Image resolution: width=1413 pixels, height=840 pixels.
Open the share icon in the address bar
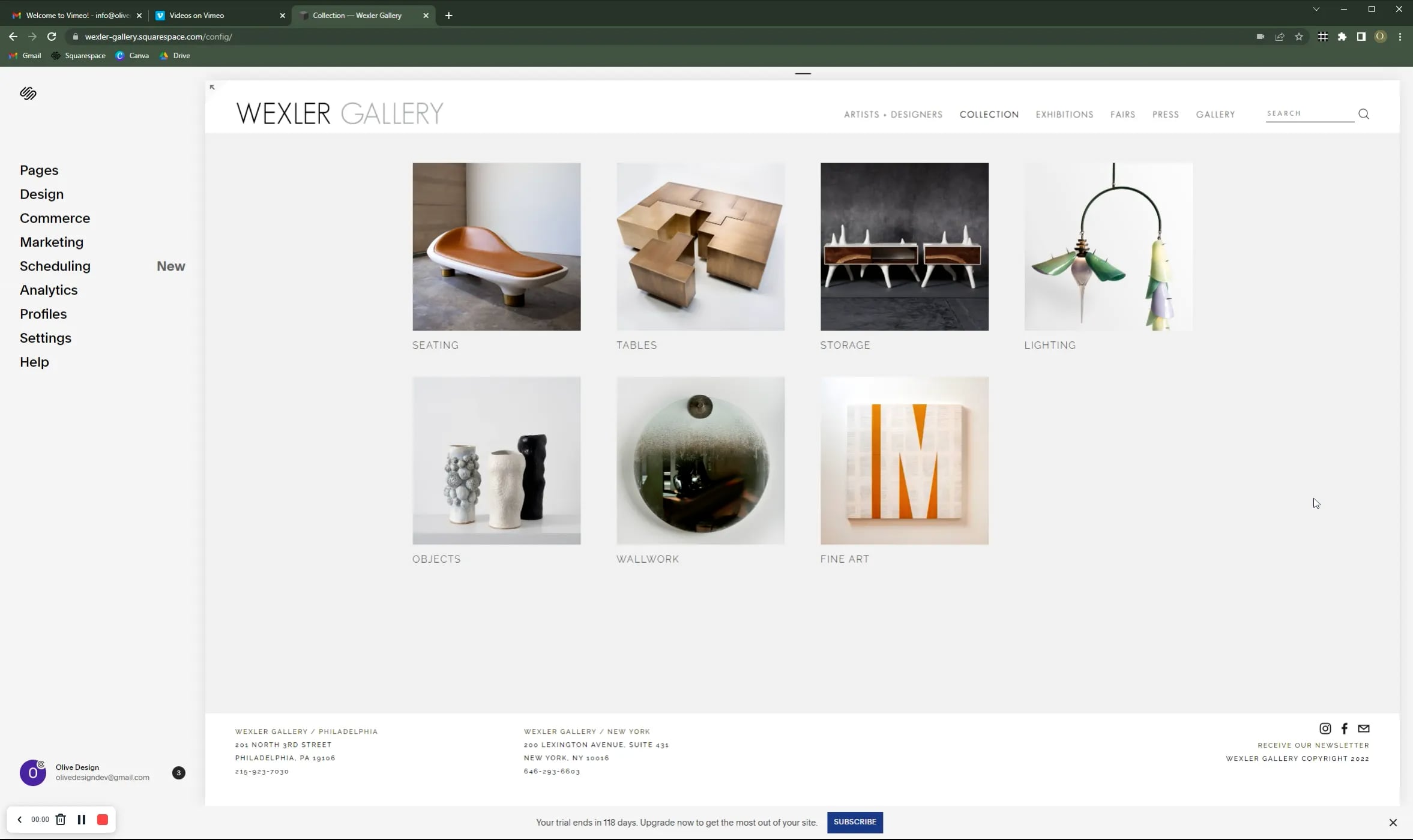1280,36
